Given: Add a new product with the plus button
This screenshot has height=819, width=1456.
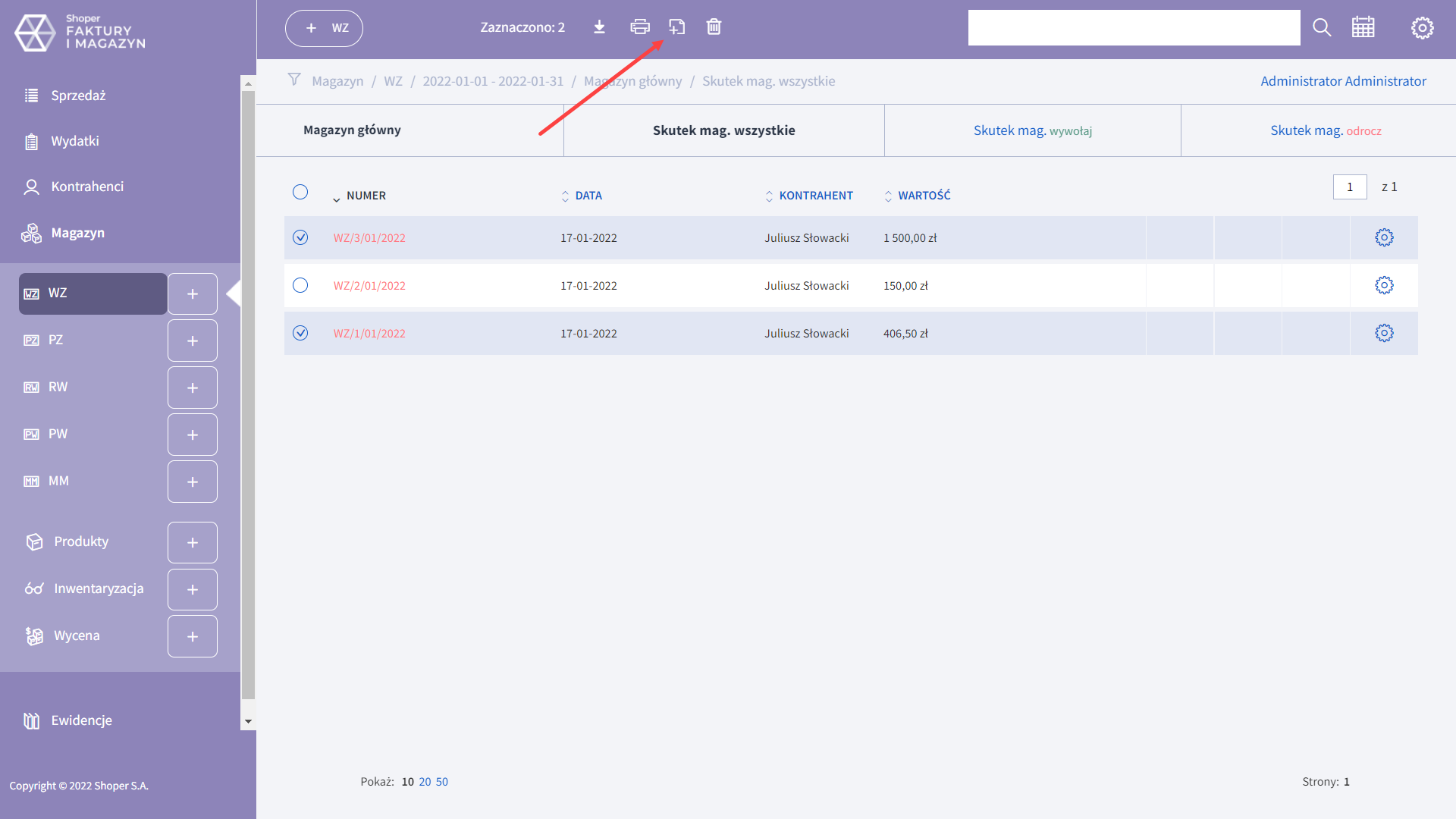Looking at the screenshot, I should tap(193, 542).
